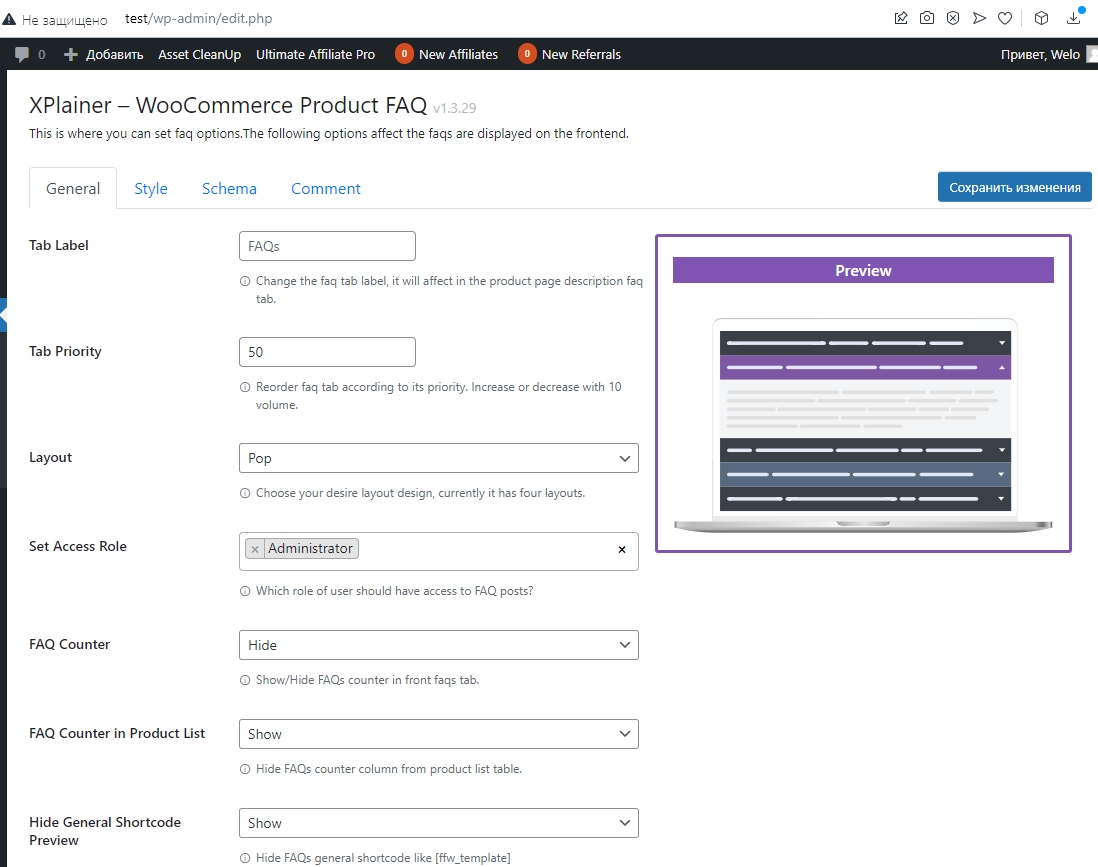Take a snapshot with the camera icon

(926, 18)
